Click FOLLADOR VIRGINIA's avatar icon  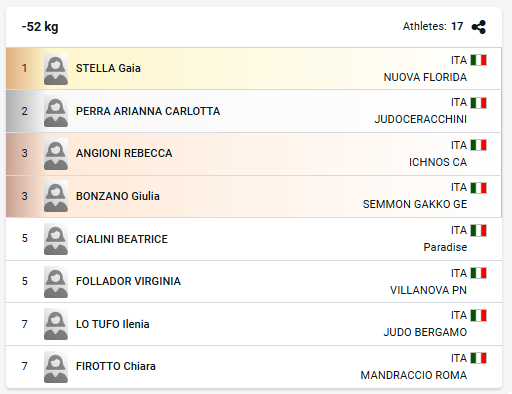(56, 282)
